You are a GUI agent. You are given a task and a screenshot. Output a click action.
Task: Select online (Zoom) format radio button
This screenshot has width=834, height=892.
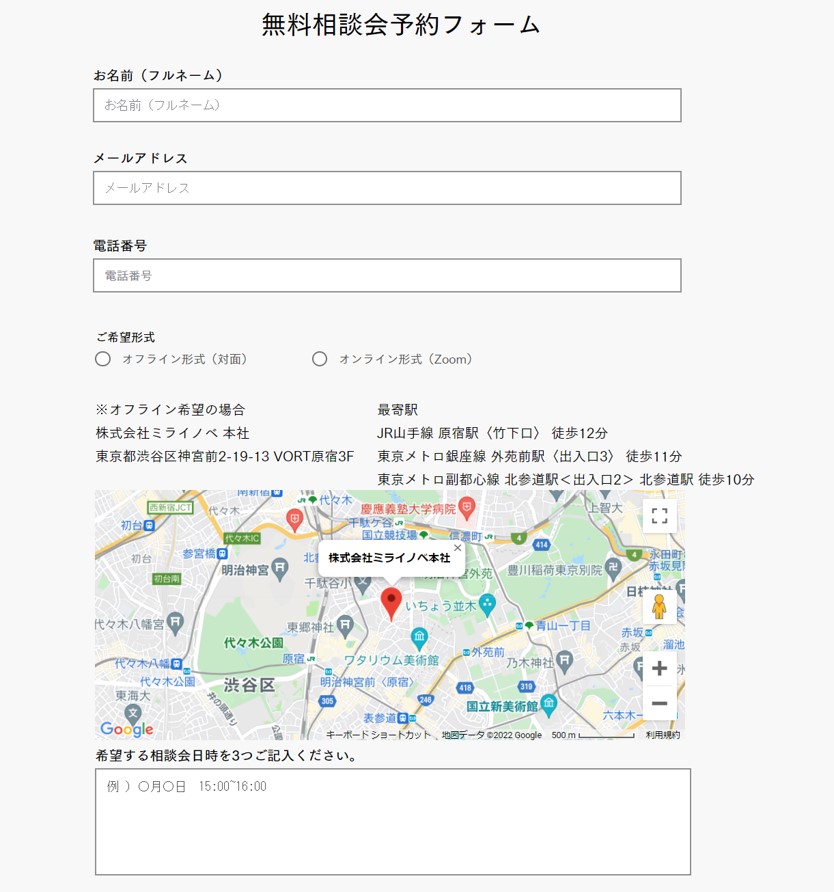(x=320, y=359)
